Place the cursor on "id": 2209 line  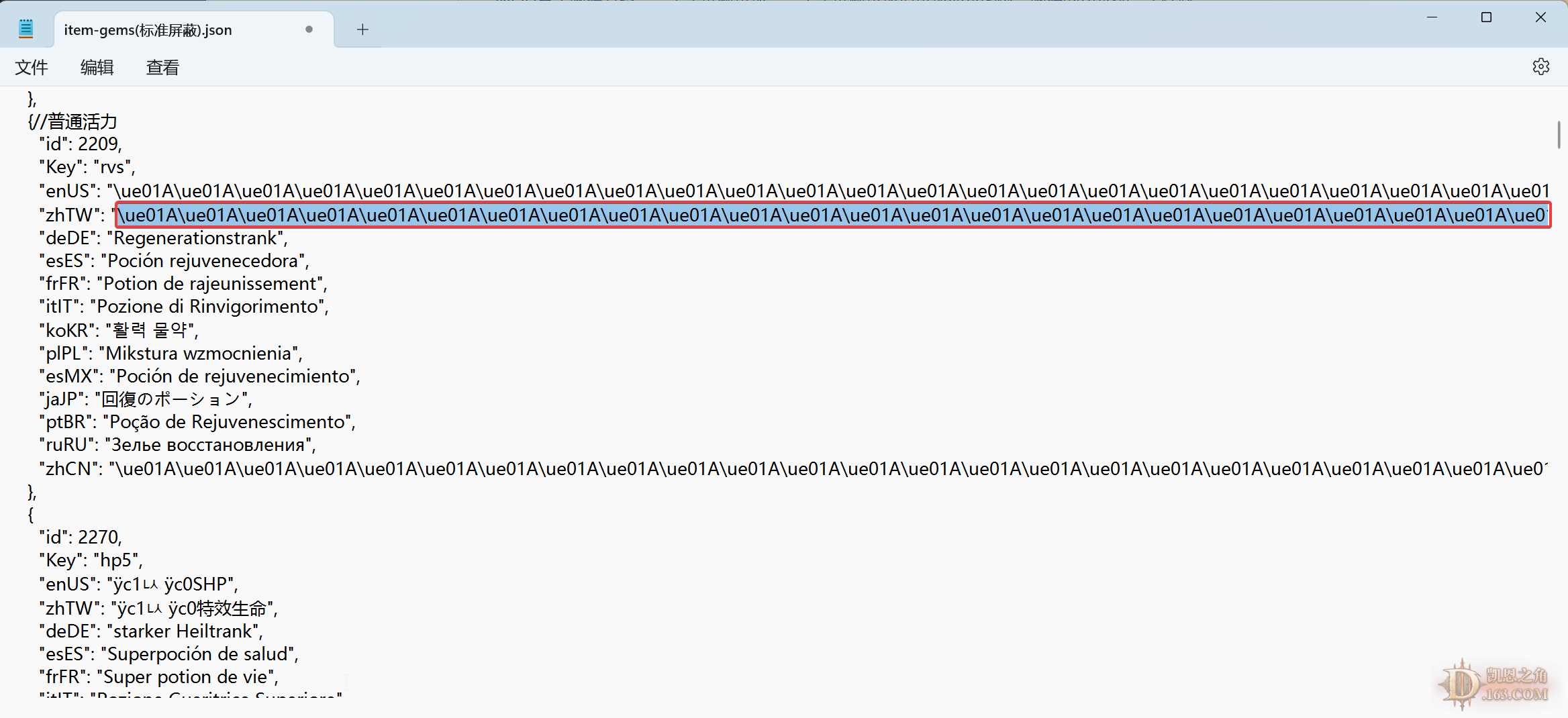[x=81, y=144]
